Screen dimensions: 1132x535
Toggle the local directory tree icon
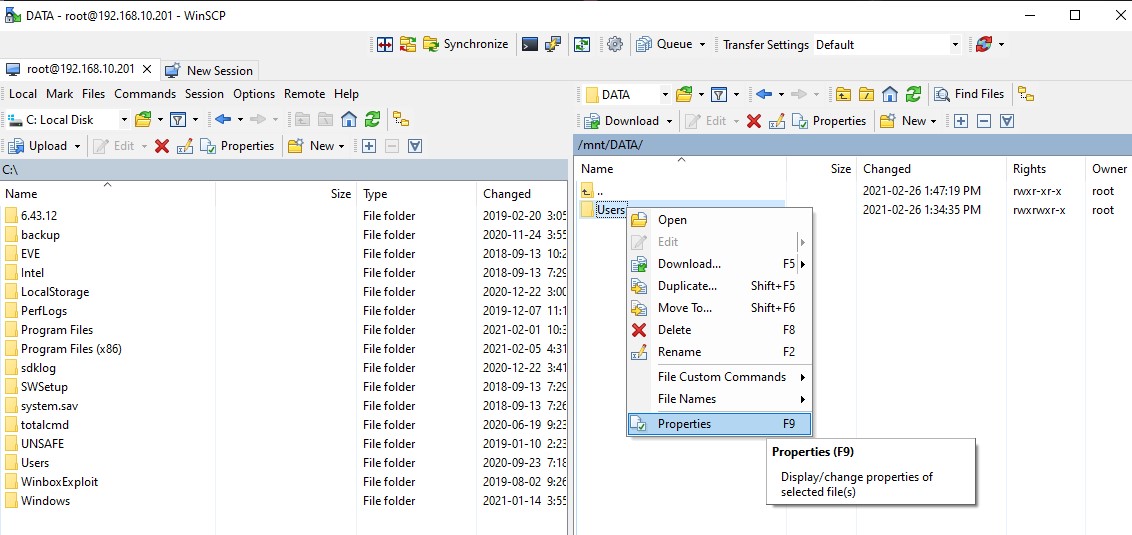(401, 120)
